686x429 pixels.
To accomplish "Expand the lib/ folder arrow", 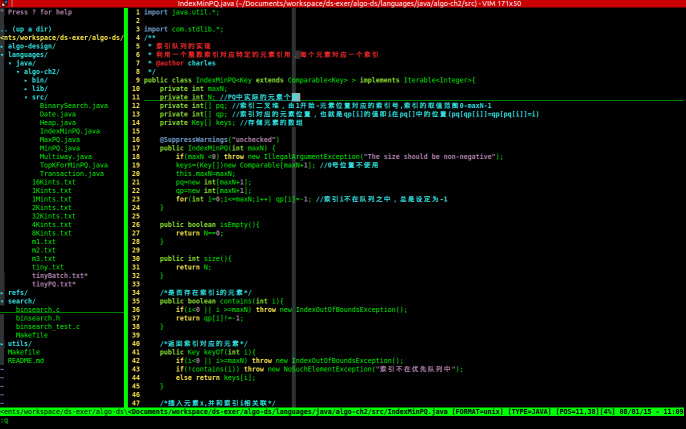I will click(x=26, y=89).
